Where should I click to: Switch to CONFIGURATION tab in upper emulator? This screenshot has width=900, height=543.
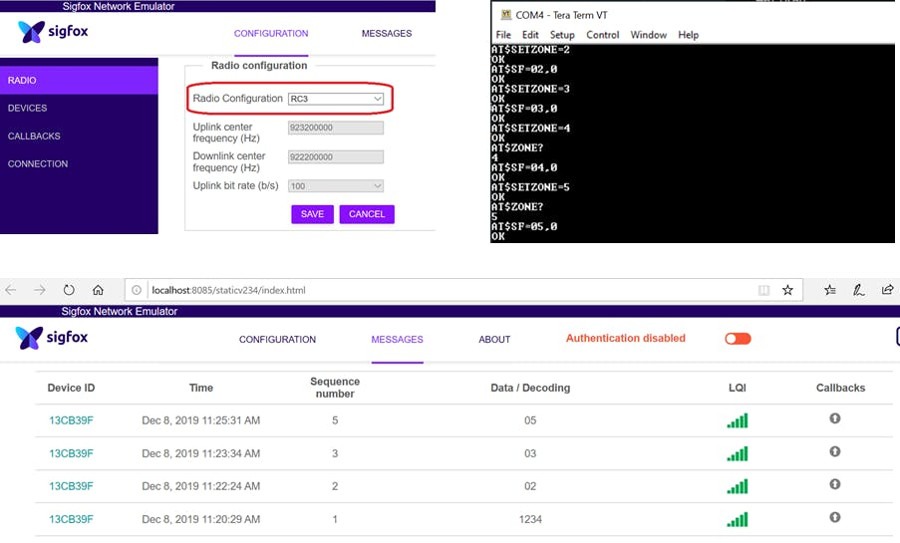click(x=271, y=33)
